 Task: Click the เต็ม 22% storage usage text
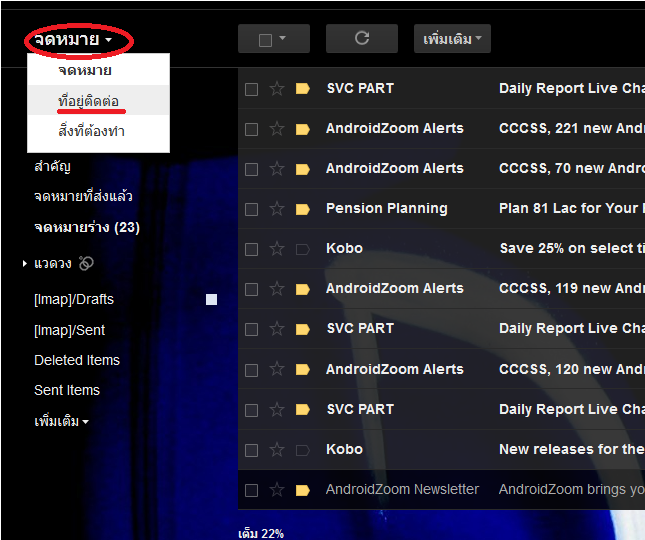click(x=261, y=533)
